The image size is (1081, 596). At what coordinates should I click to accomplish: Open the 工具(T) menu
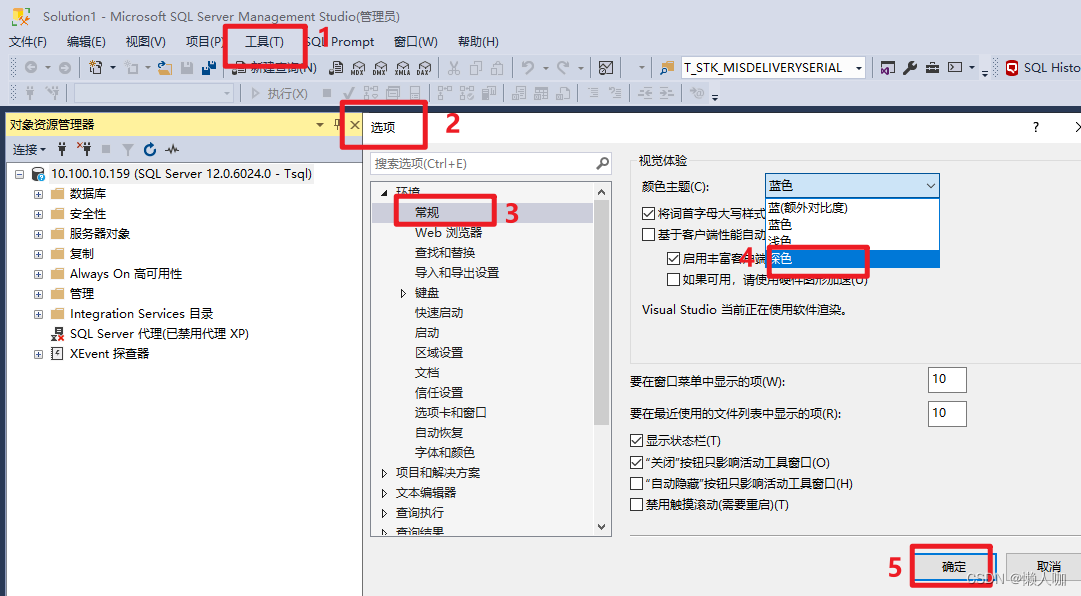click(265, 41)
